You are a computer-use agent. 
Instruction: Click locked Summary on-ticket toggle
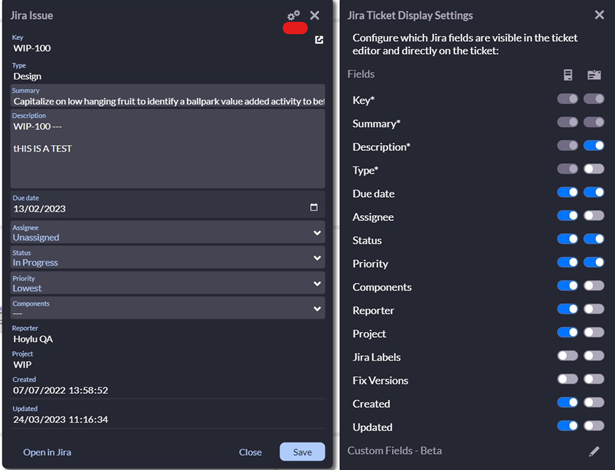[x=594, y=122]
